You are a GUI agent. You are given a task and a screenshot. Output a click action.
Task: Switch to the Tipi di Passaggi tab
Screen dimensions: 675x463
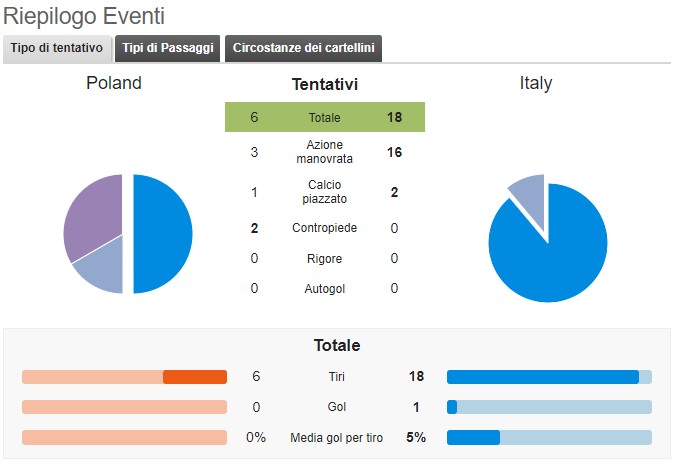168,48
